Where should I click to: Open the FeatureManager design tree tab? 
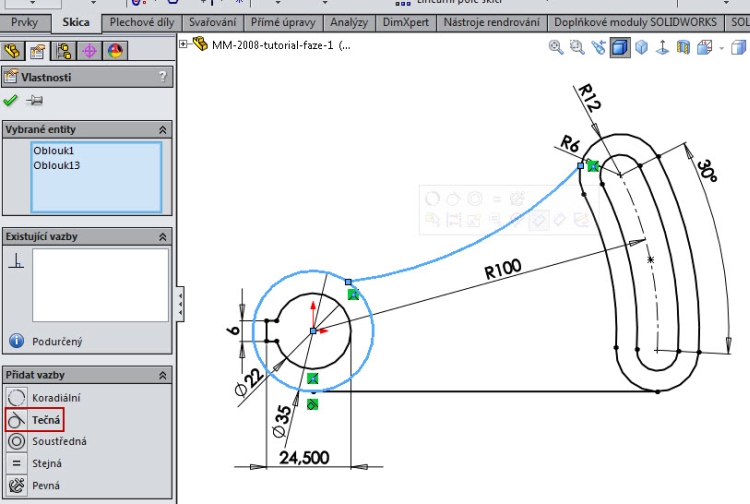click(x=12, y=50)
